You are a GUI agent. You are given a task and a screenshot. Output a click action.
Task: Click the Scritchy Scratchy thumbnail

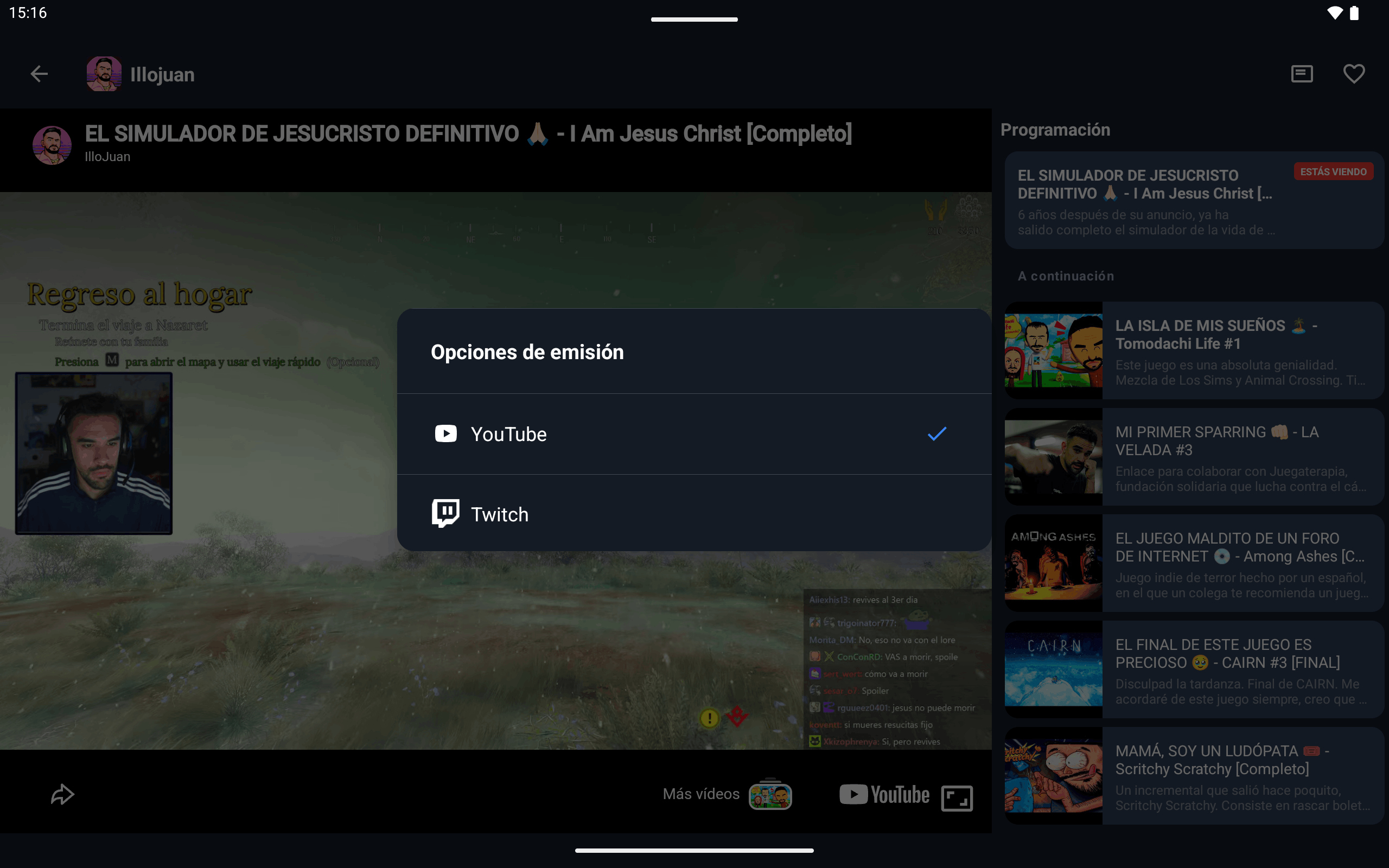click(1053, 776)
